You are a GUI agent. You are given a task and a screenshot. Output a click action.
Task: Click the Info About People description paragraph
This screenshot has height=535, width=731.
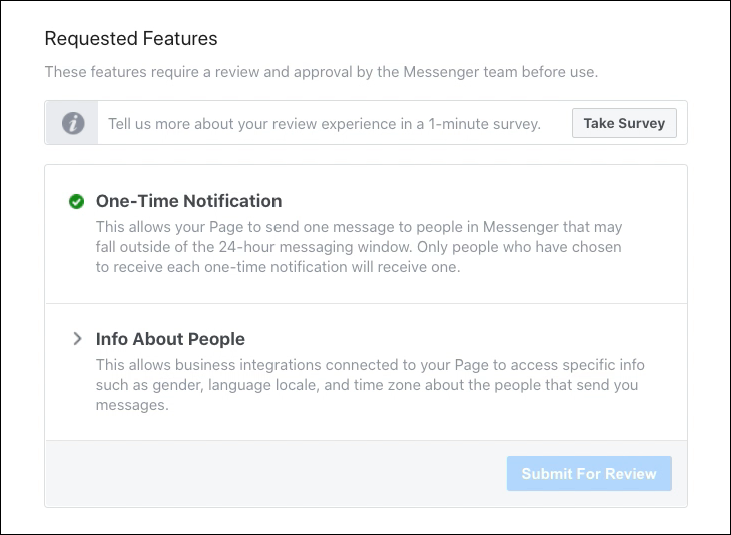(370, 384)
